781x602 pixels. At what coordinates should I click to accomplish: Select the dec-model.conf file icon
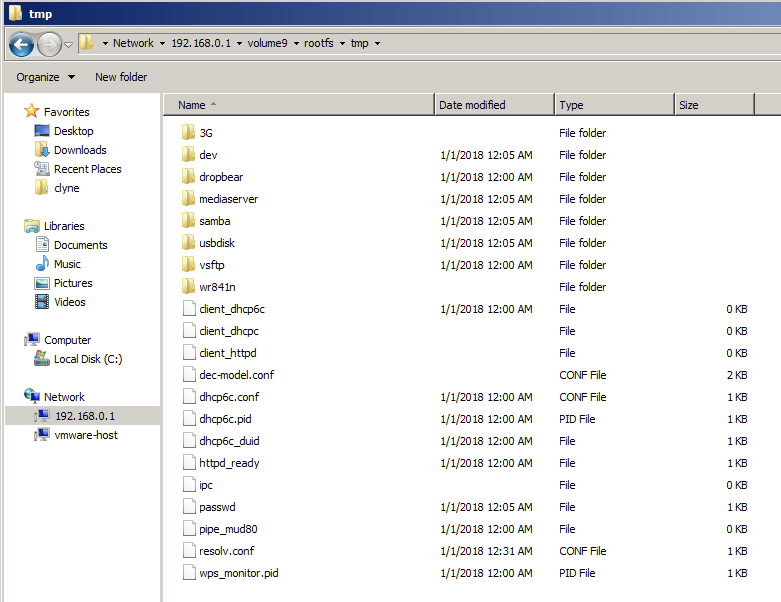coord(189,374)
